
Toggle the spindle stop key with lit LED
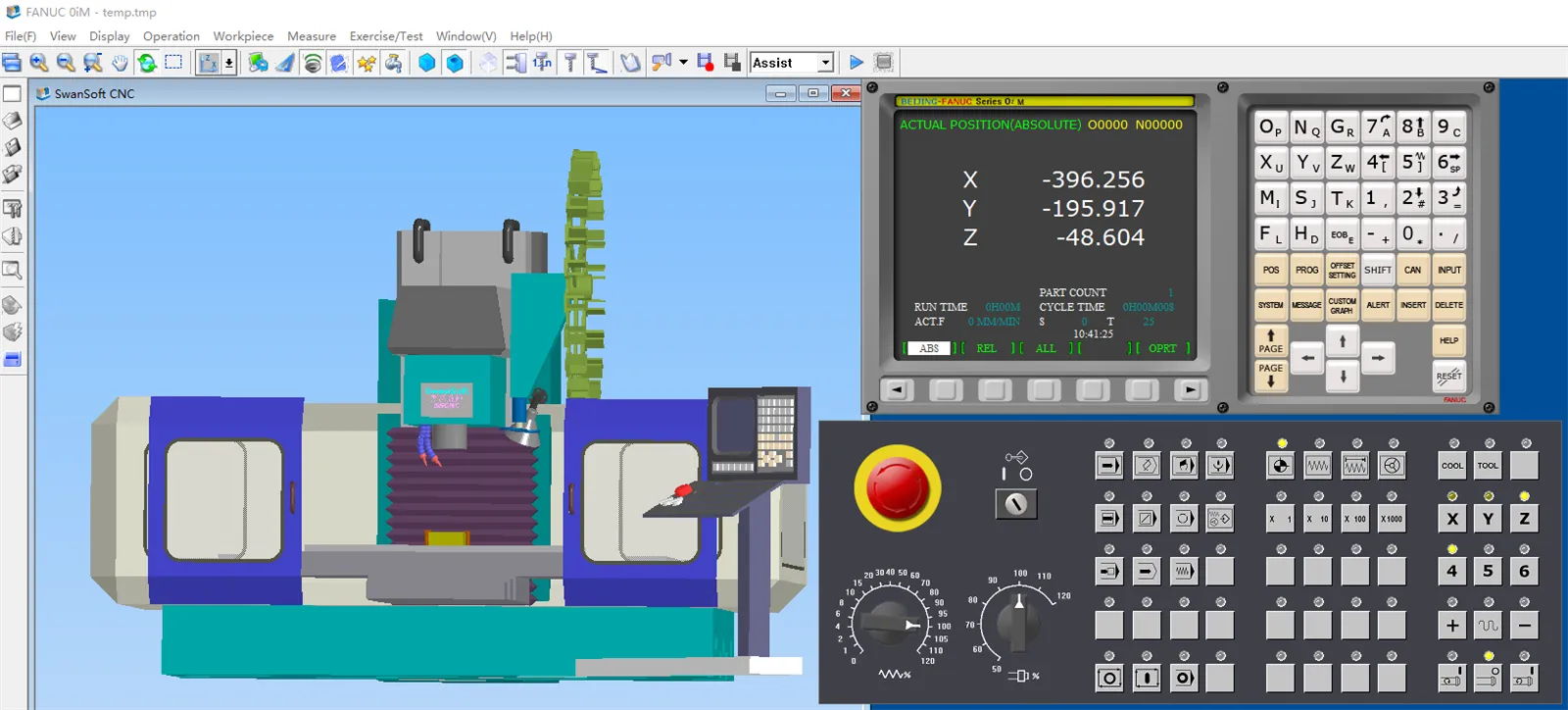[1488, 678]
